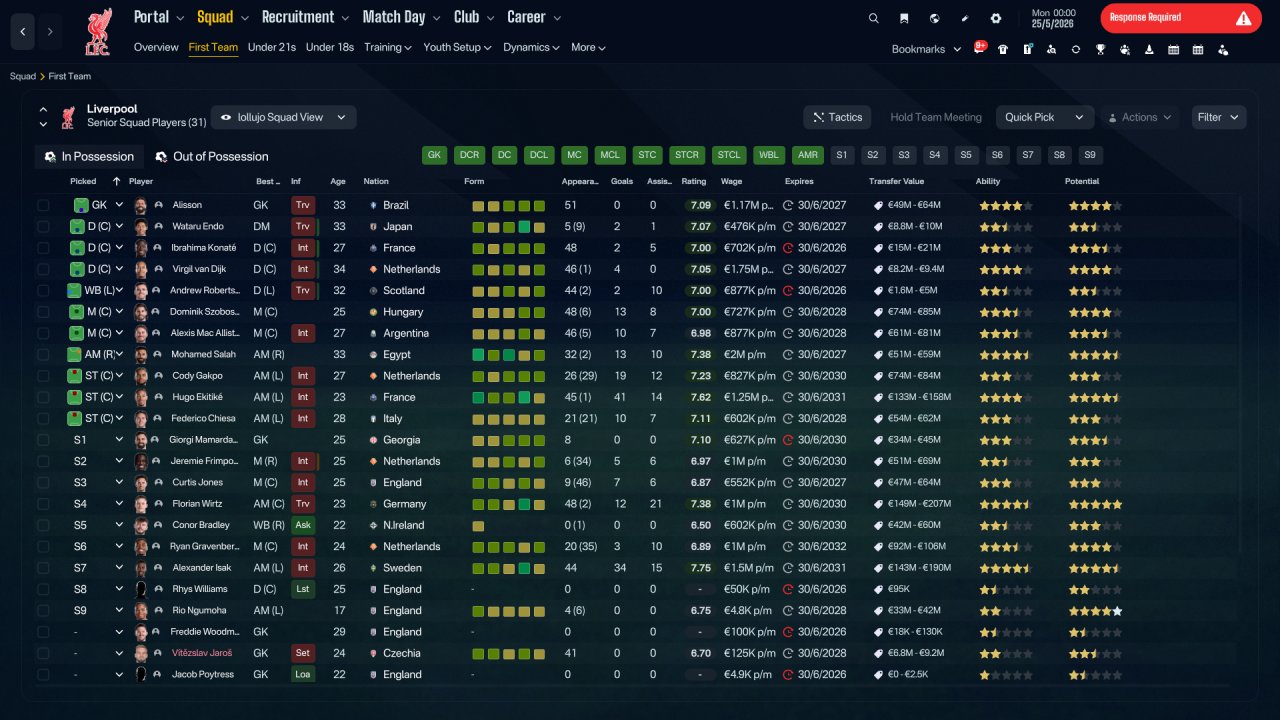Open the search magnifier icon
The image size is (1280, 720).
(x=874, y=18)
